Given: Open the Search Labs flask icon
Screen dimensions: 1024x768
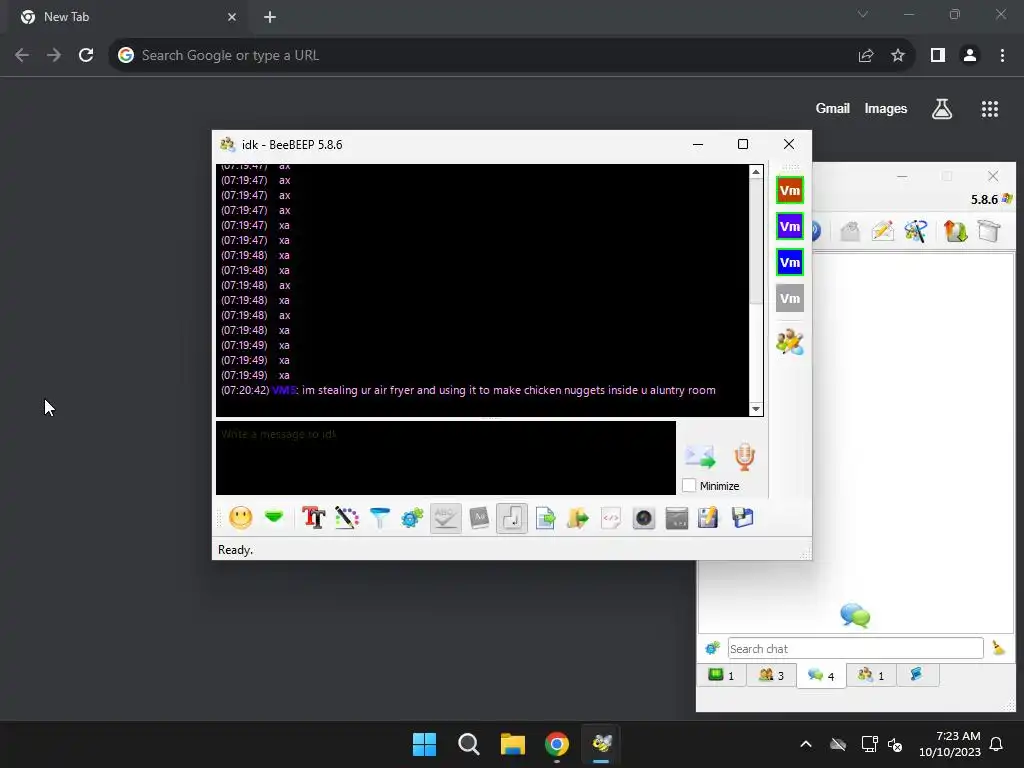Looking at the screenshot, I should (942, 109).
